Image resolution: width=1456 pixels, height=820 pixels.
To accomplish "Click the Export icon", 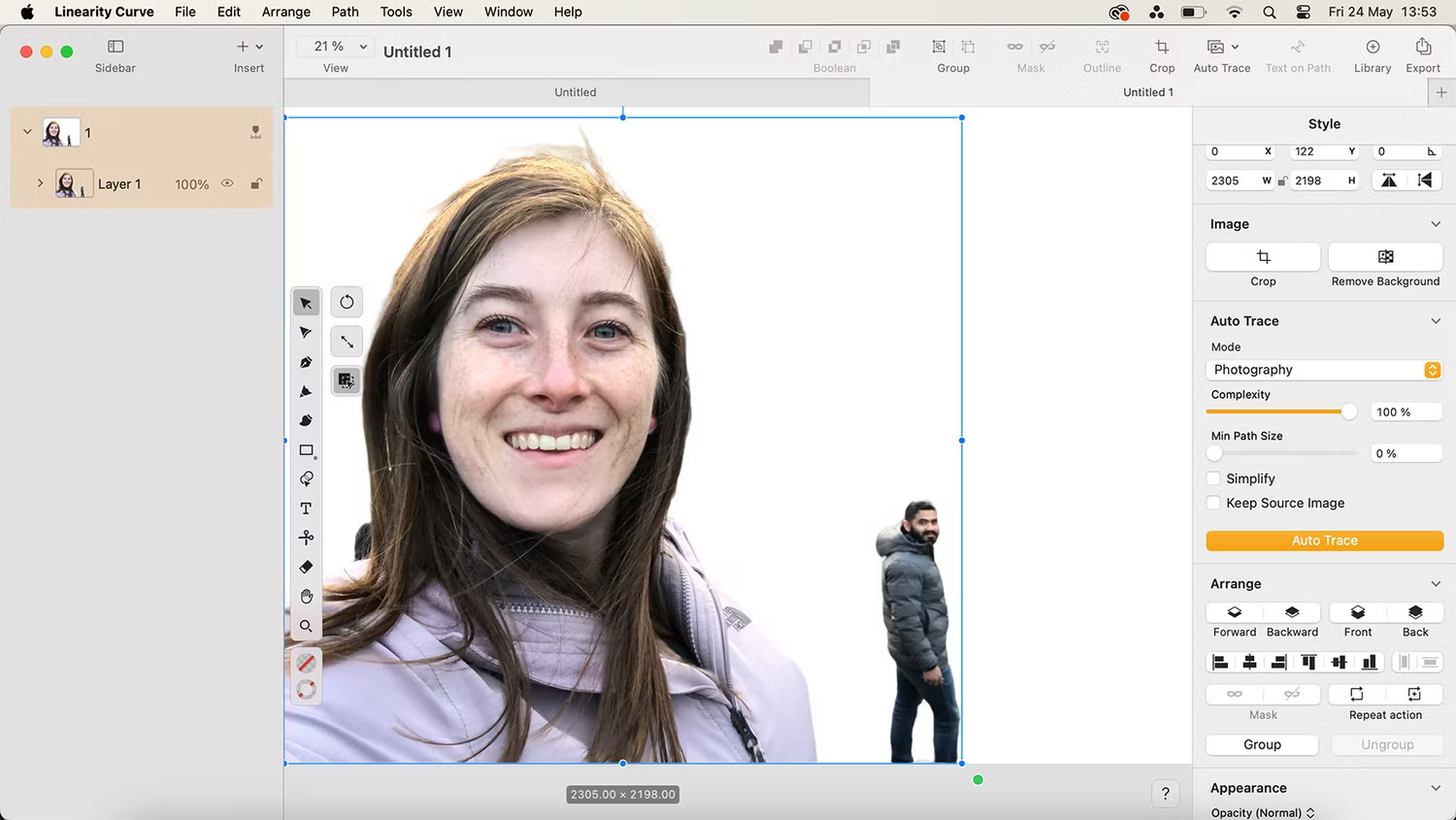I will pos(1423,47).
